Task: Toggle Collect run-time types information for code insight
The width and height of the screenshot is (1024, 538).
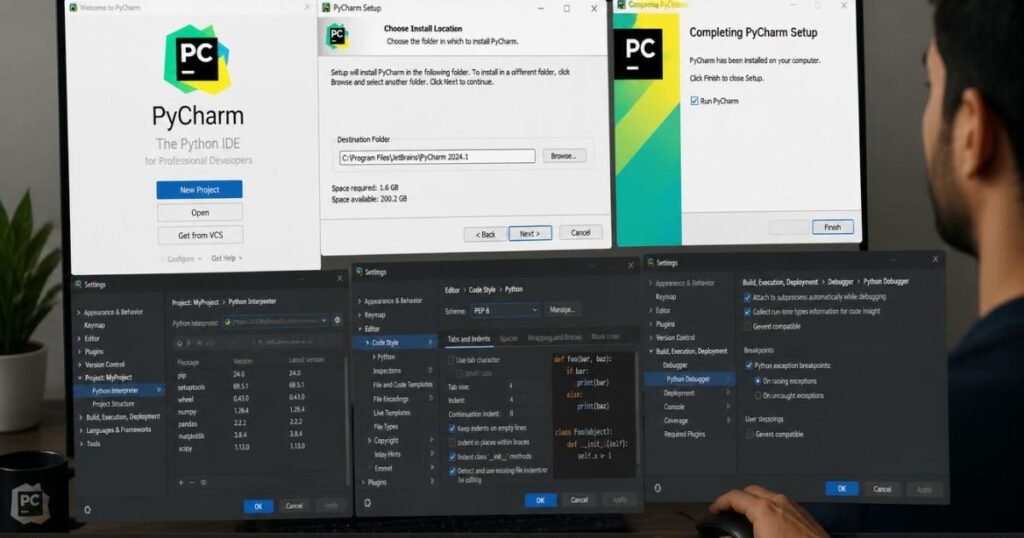Action: [747, 311]
